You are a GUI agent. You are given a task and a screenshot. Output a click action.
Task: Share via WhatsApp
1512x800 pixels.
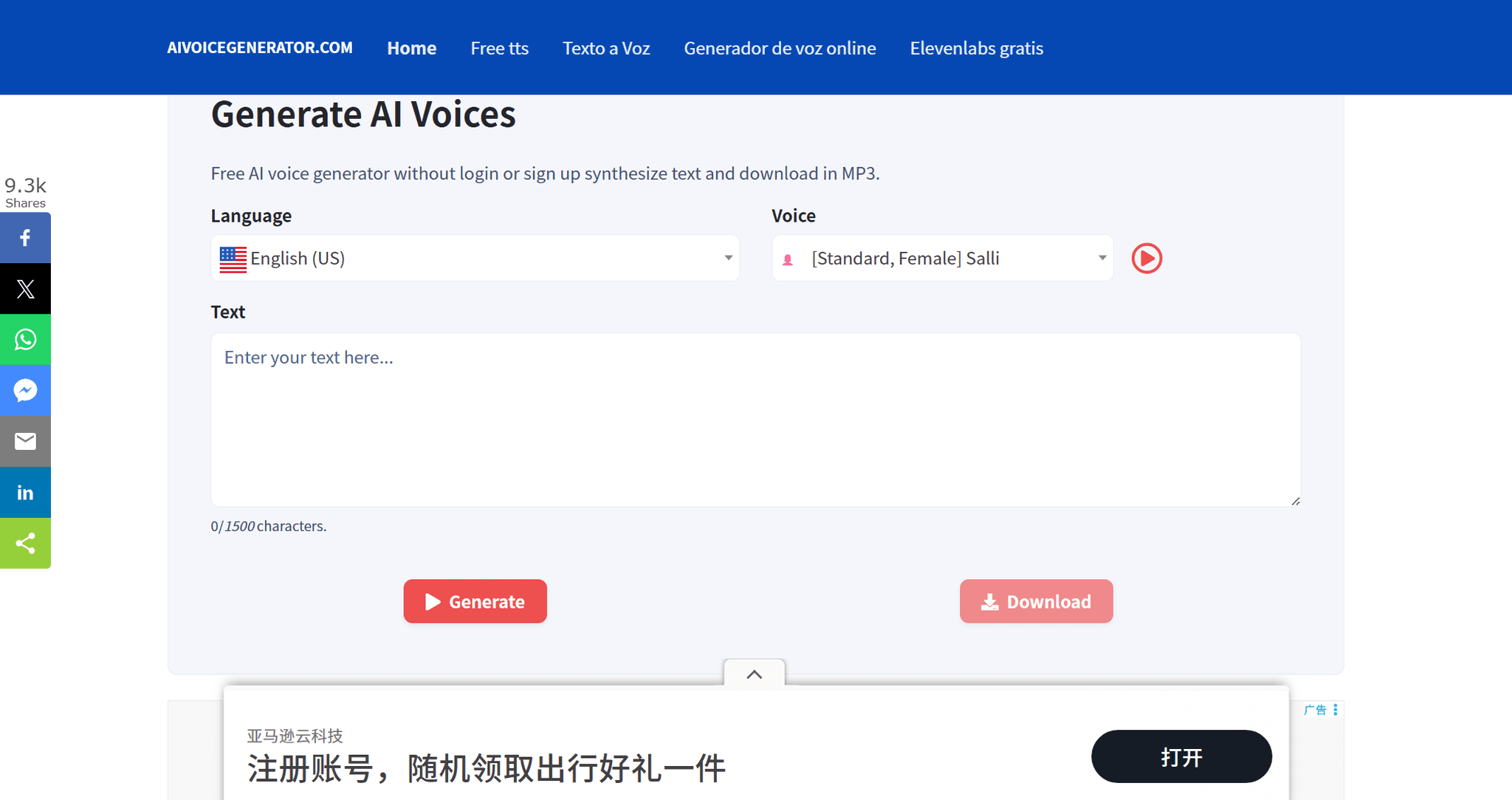[25, 339]
